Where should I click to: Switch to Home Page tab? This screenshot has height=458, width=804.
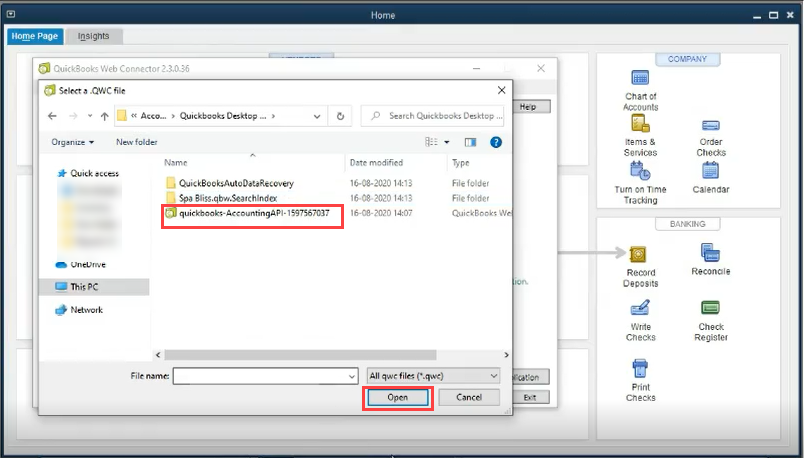click(35, 36)
